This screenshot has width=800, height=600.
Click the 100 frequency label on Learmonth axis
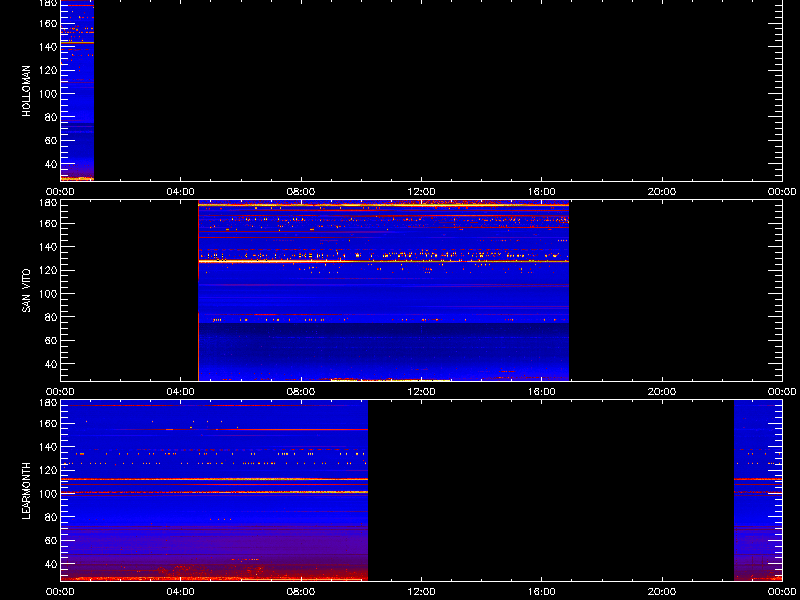coord(48,494)
